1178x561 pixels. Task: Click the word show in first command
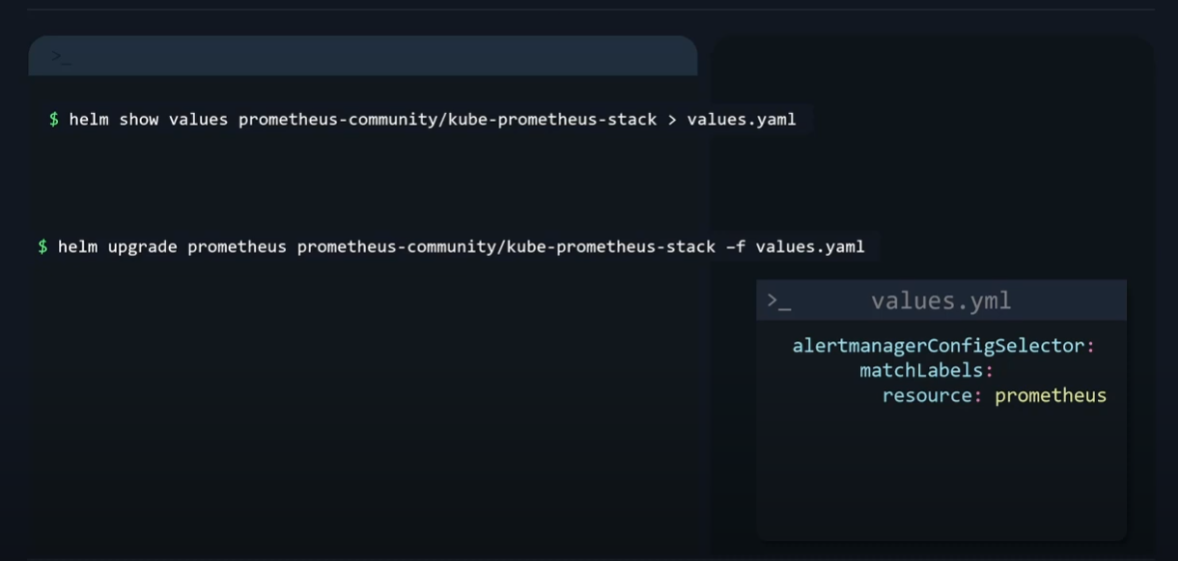pos(139,120)
